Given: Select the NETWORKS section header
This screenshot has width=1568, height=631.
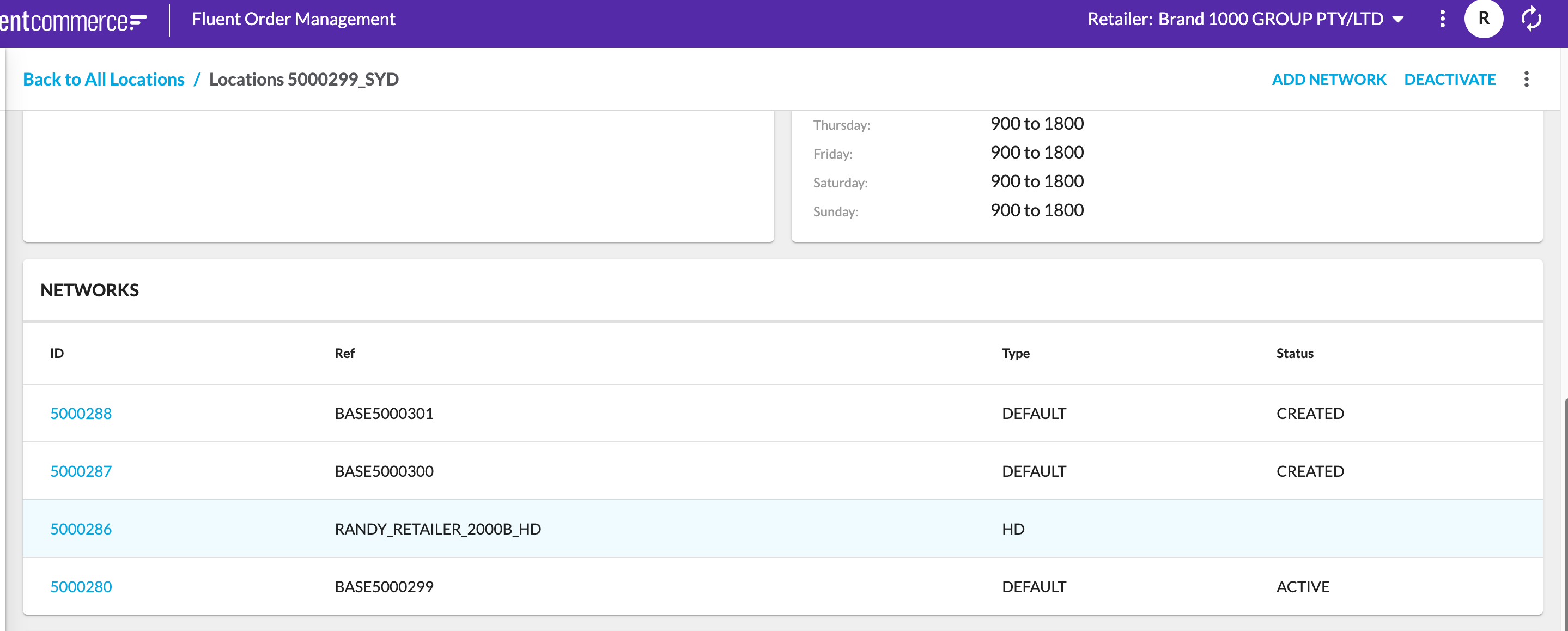Looking at the screenshot, I should 89,289.
